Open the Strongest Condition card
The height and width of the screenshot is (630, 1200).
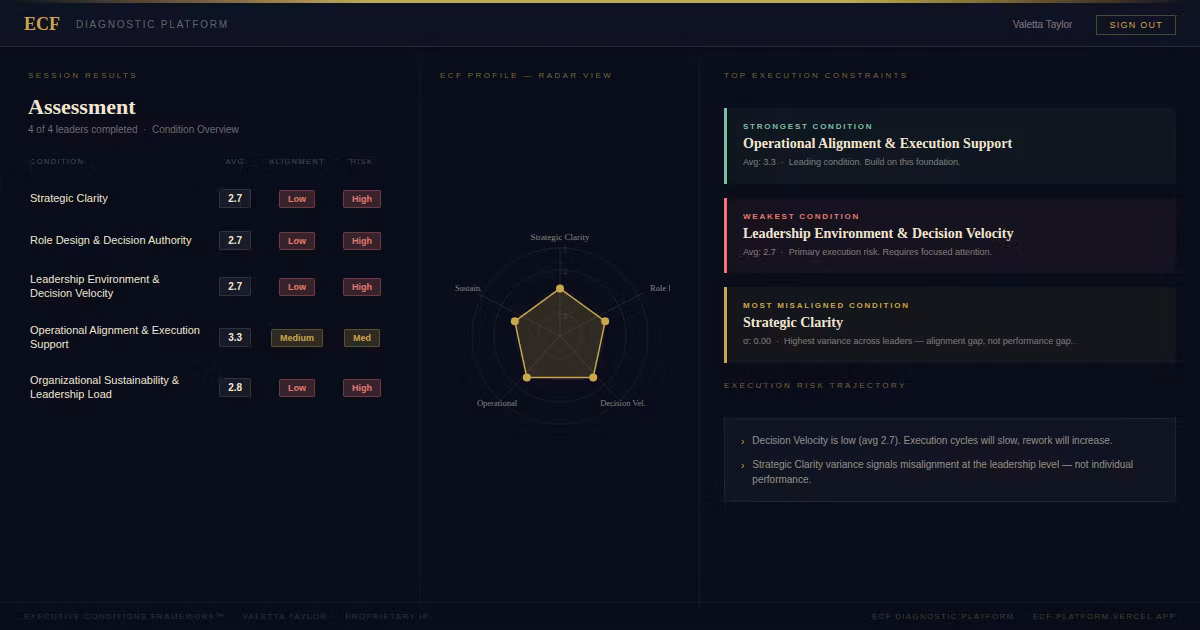pos(948,145)
